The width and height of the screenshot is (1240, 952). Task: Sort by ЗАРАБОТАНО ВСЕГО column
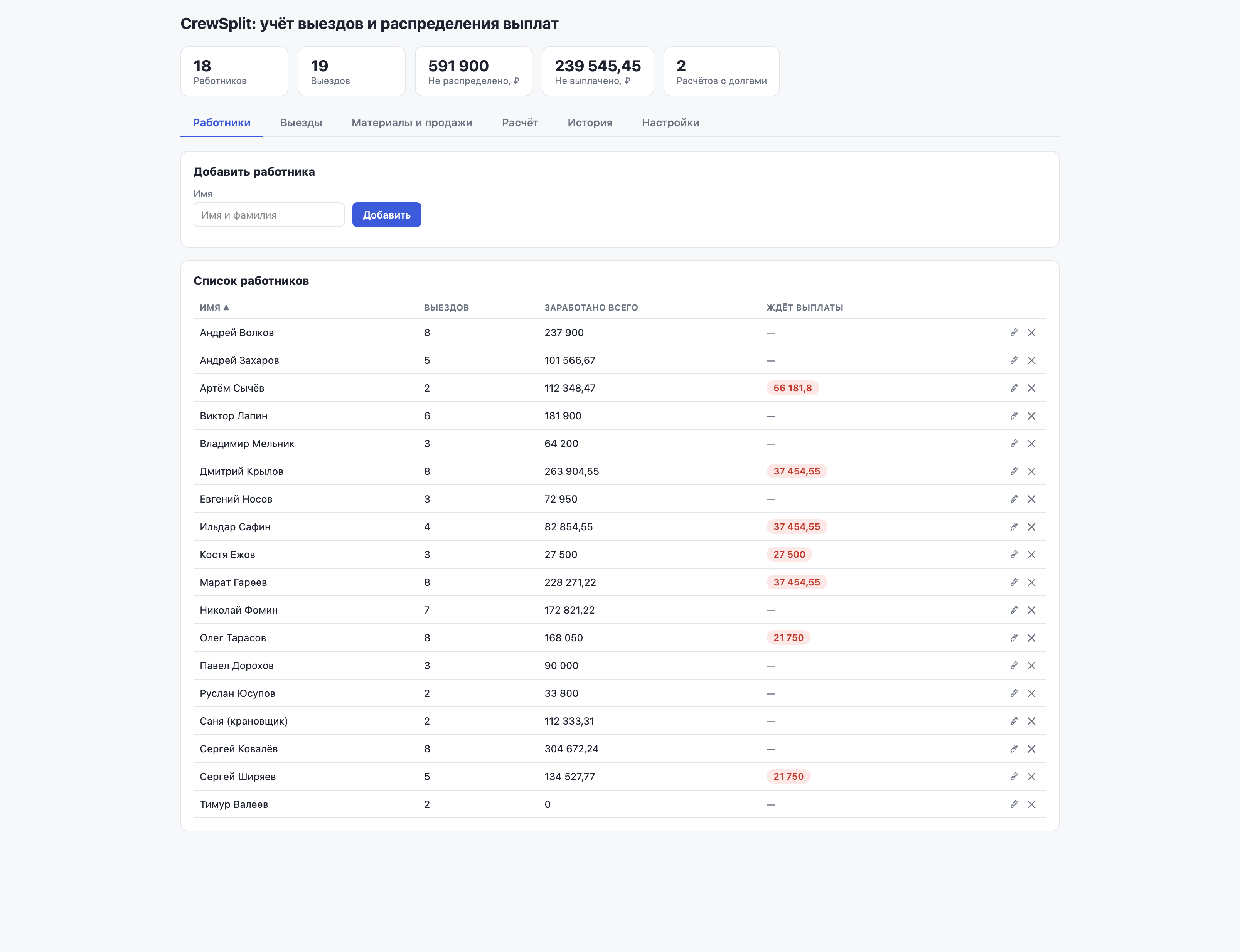pyautogui.click(x=591, y=308)
